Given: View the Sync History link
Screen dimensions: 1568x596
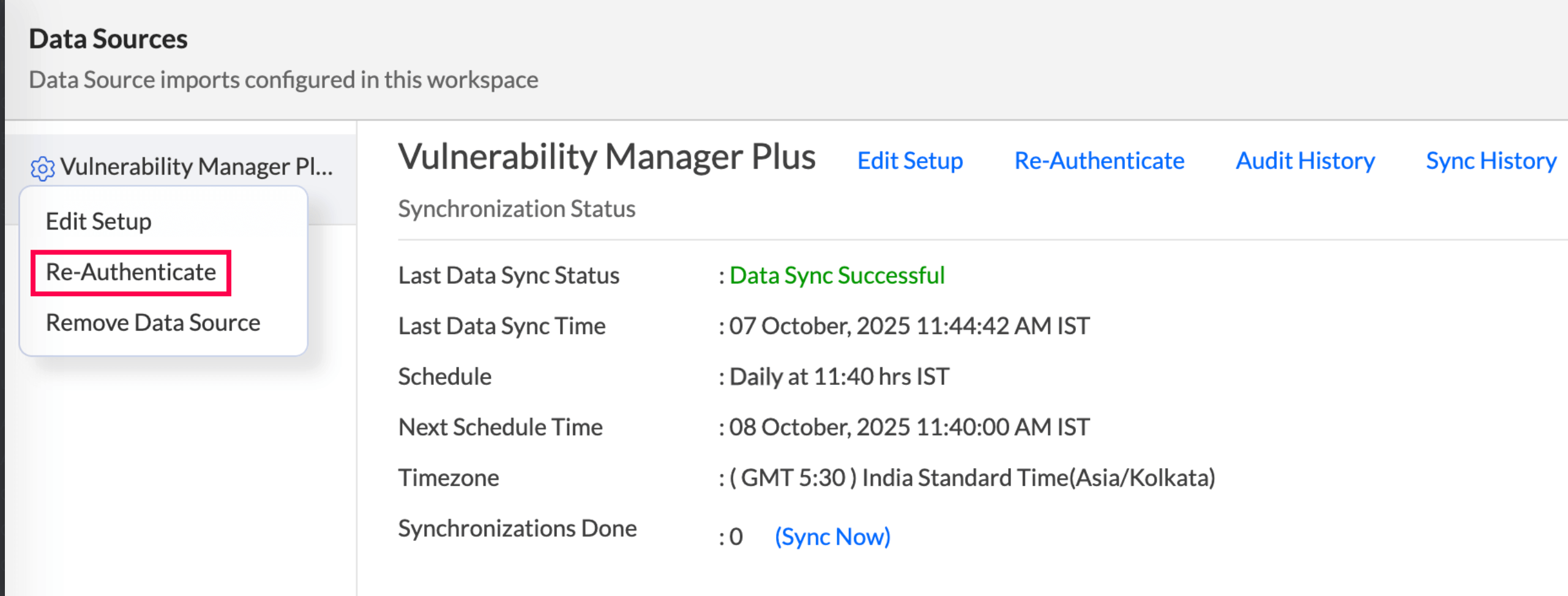Looking at the screenshot, I should pos(1490,161).
